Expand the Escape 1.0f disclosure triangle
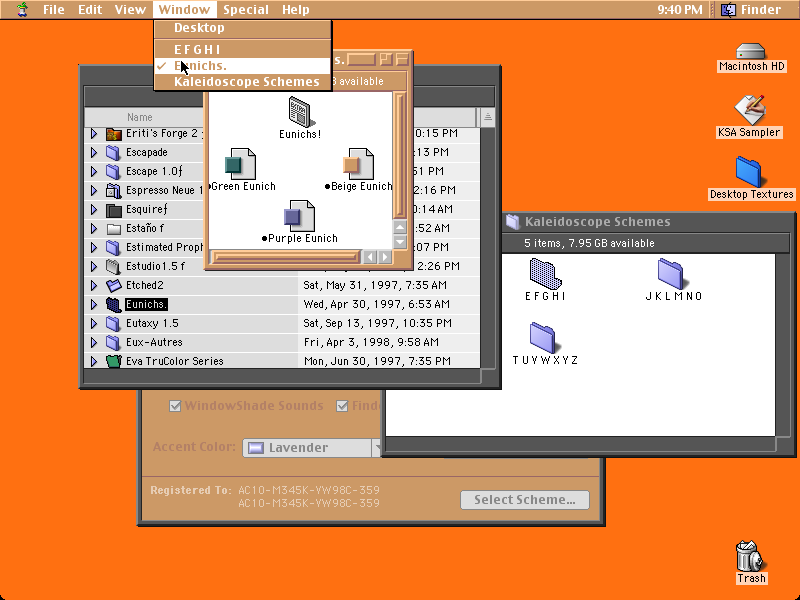The height and width of the screenshot is (600, 800). point(94,171)
